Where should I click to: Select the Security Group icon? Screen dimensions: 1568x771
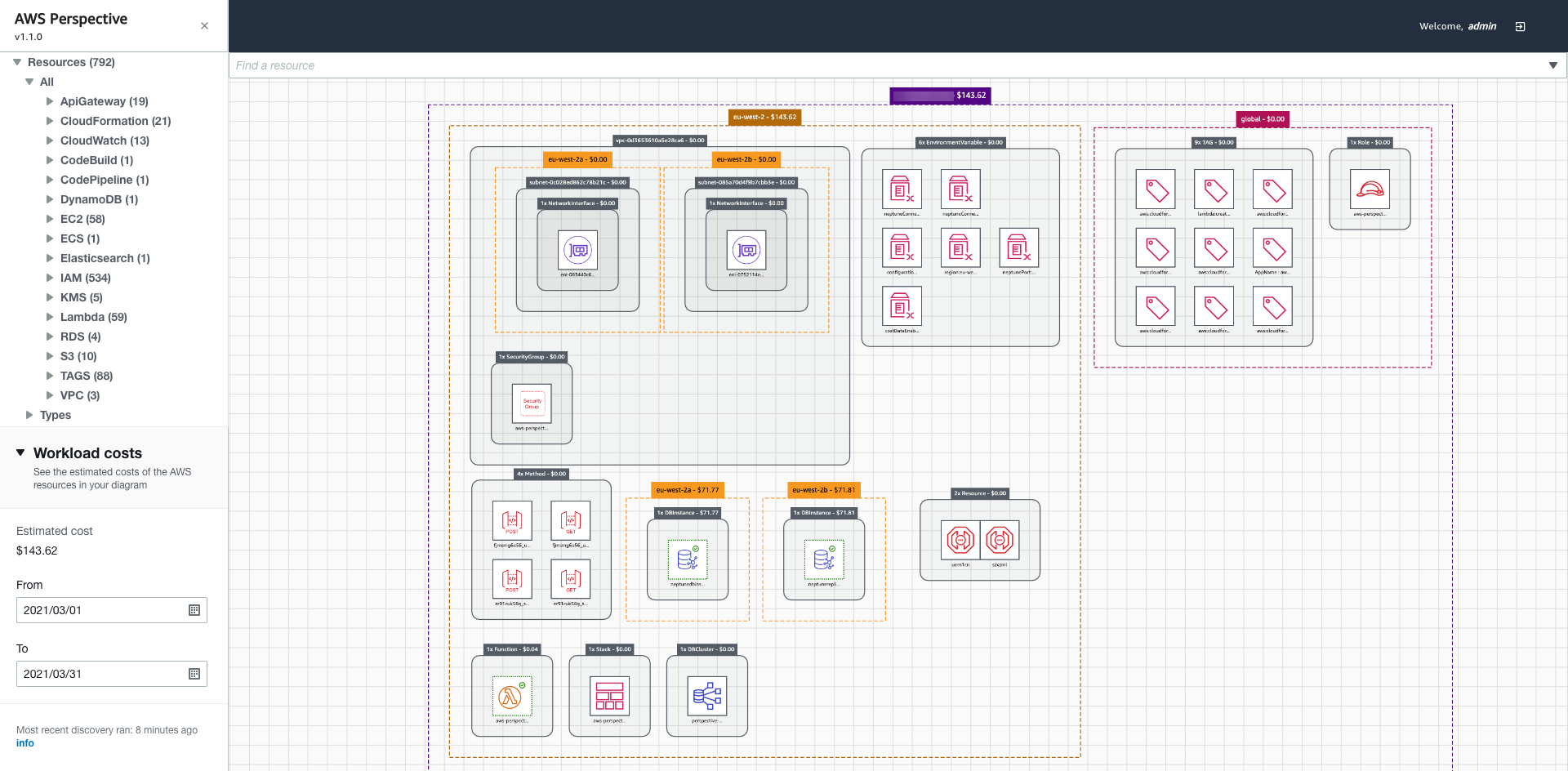[532, 403]
